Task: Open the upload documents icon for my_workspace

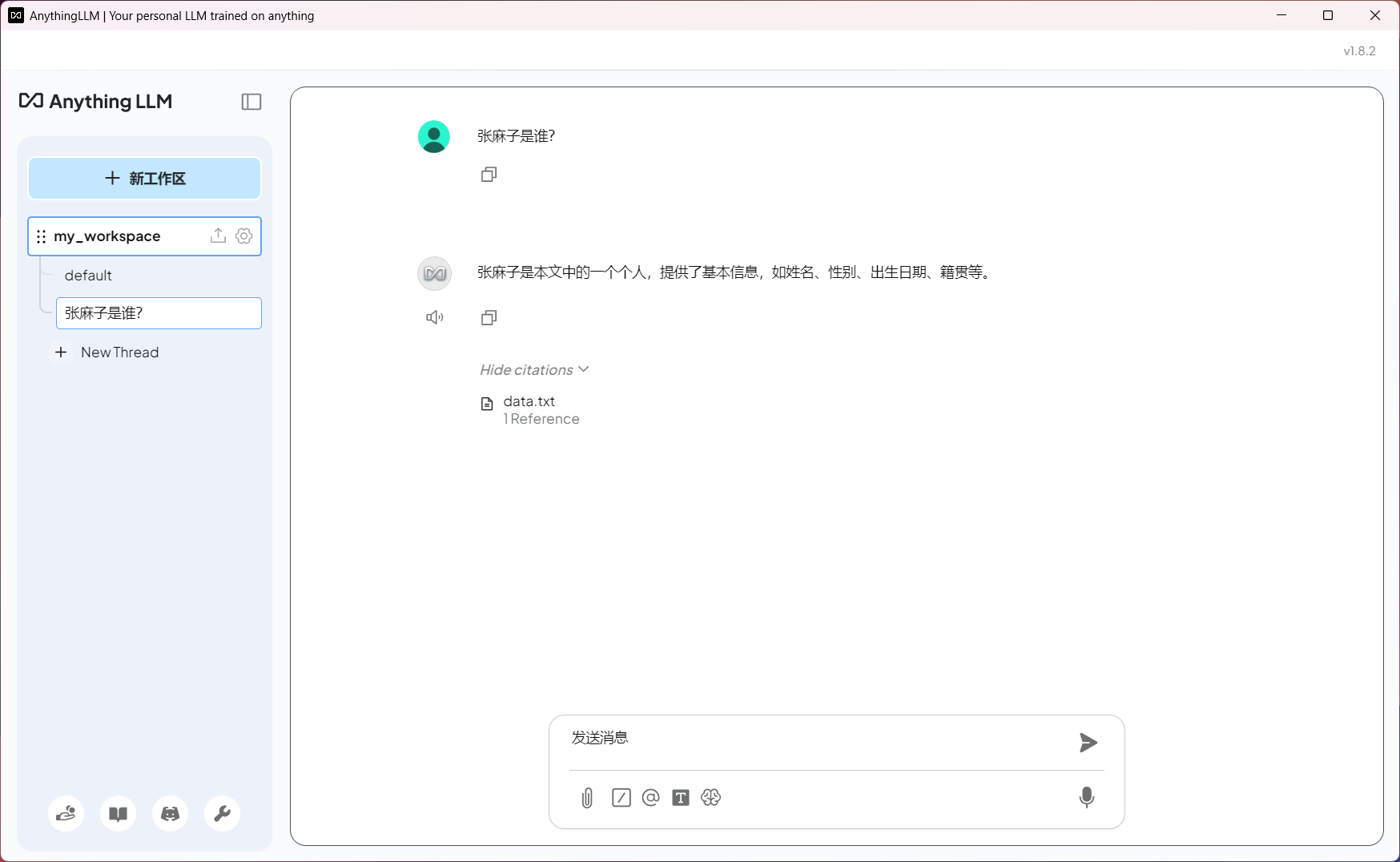Action: (218, 236)
